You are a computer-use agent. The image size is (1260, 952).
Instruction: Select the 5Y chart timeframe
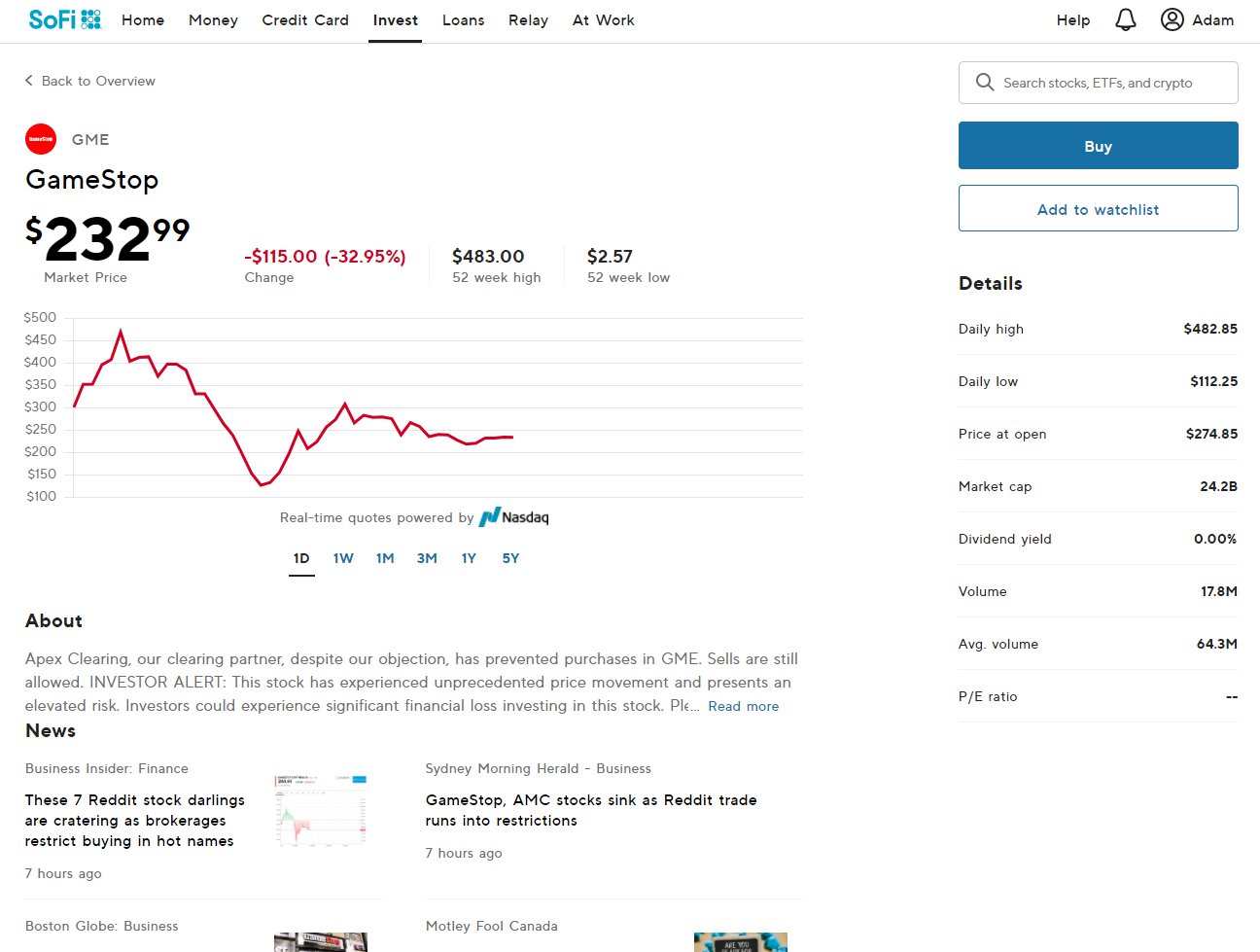click(510, 558)
